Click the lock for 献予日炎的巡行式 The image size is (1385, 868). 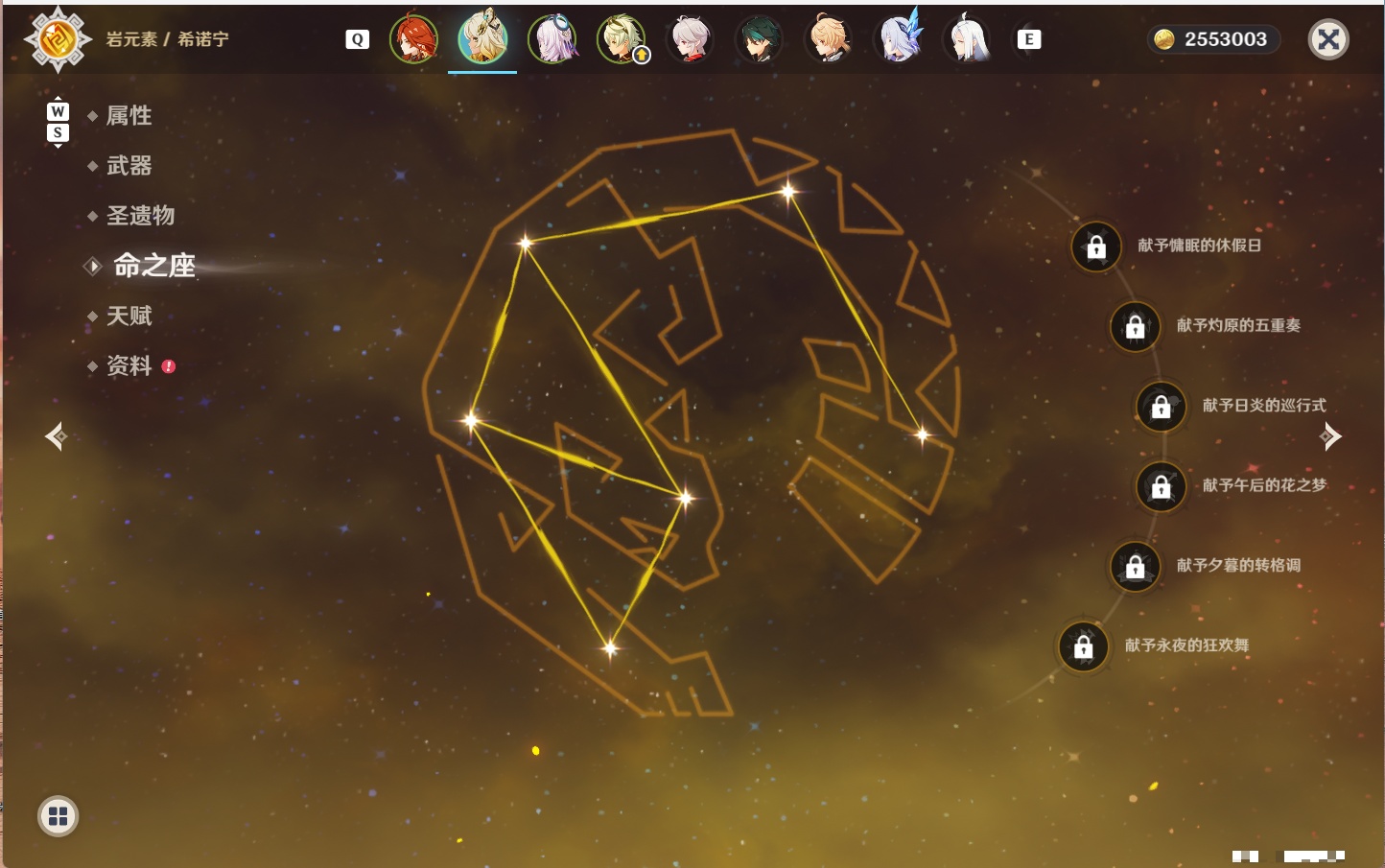pyautogui.click(x=1162, y=406)
